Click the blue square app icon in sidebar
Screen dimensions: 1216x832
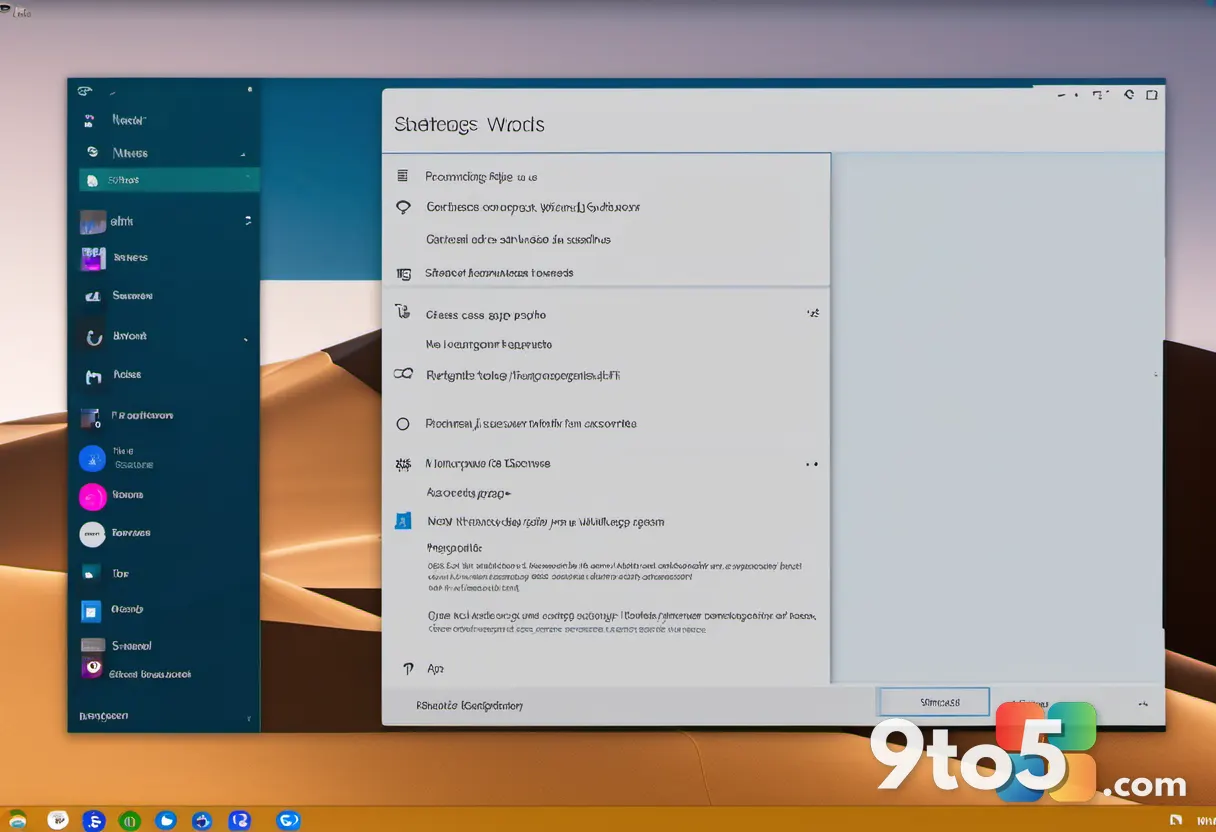click(91, 610)
